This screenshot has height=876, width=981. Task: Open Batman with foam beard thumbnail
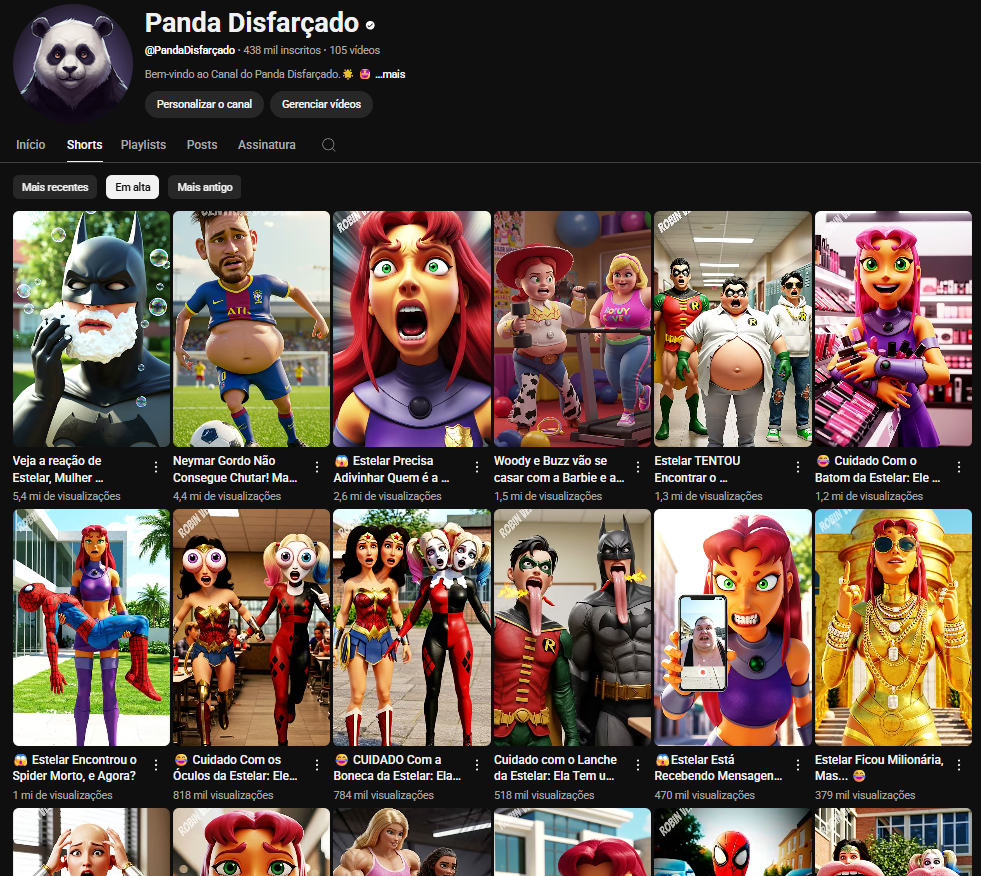[91, 329]
